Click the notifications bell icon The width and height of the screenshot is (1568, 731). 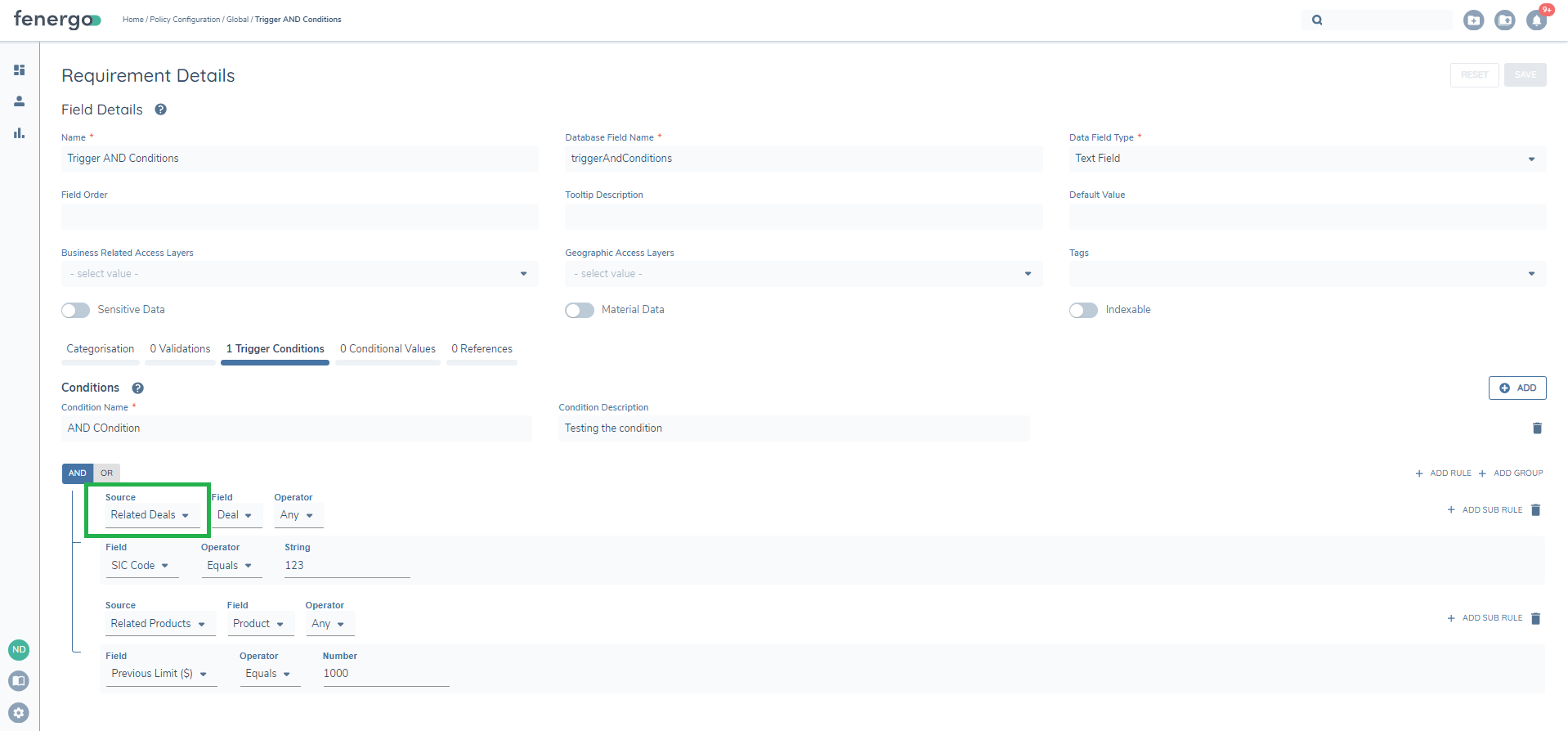1536,20
